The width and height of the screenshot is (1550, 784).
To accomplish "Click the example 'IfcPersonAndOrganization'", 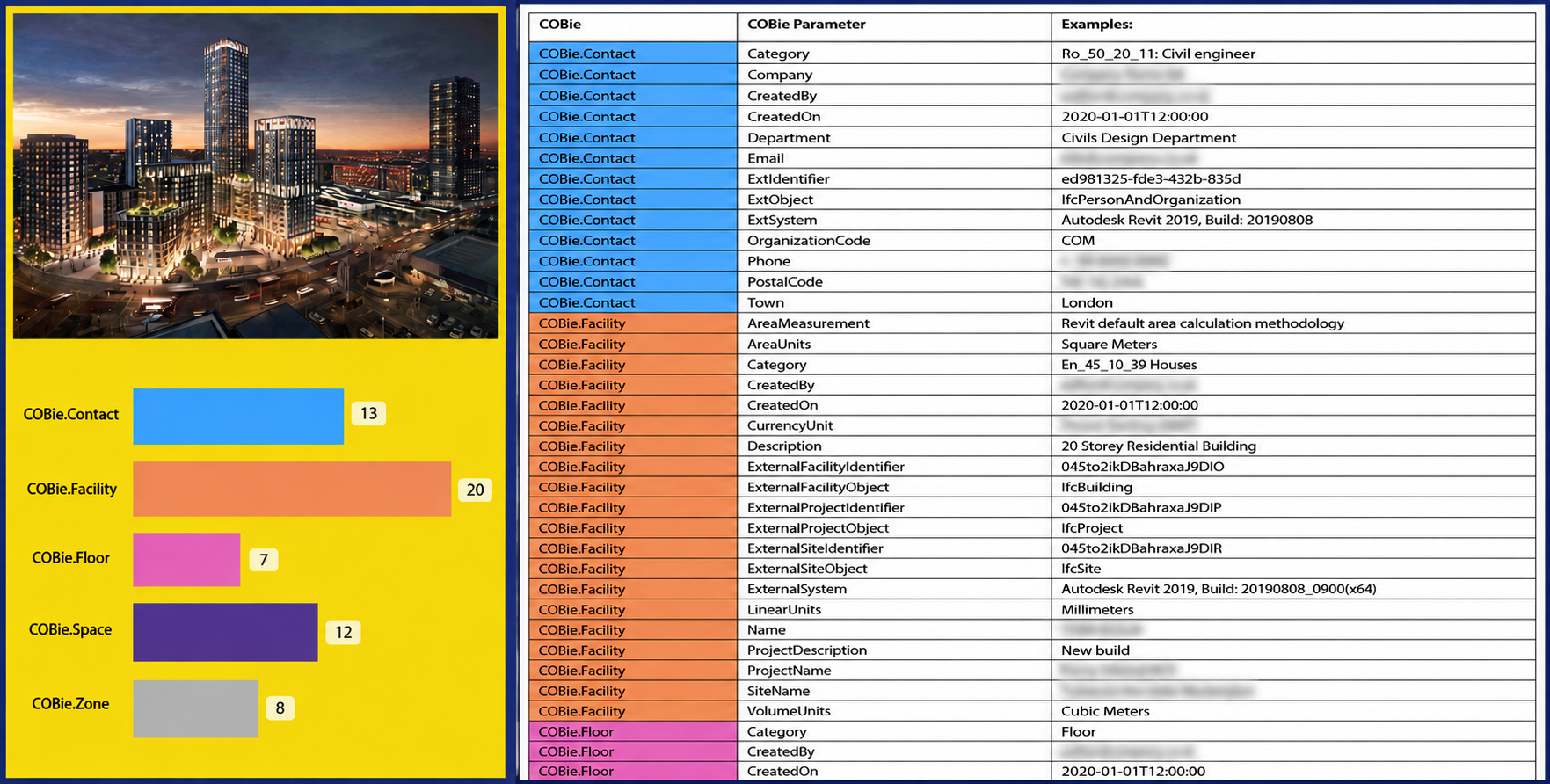I will tap(1151, 200).
